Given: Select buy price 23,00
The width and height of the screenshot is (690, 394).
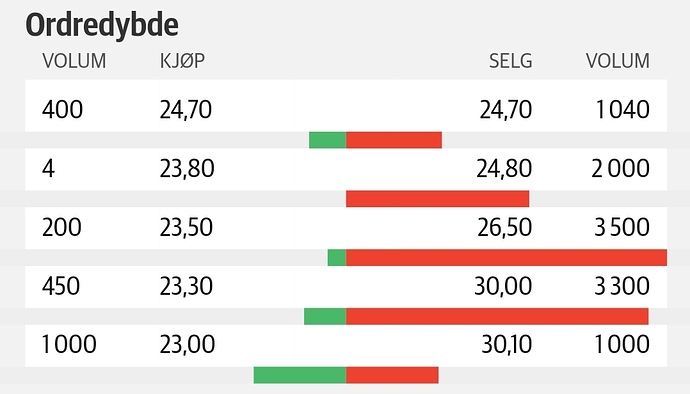Looking at the screenshot, I should [187, 344].
